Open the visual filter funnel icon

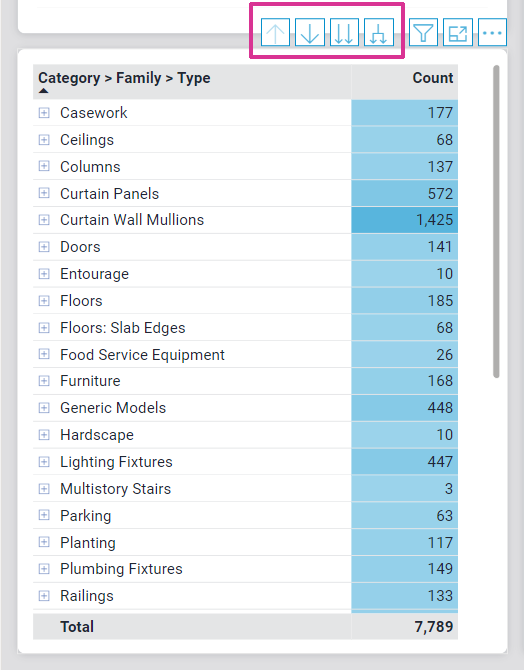[x=423, y=32]
